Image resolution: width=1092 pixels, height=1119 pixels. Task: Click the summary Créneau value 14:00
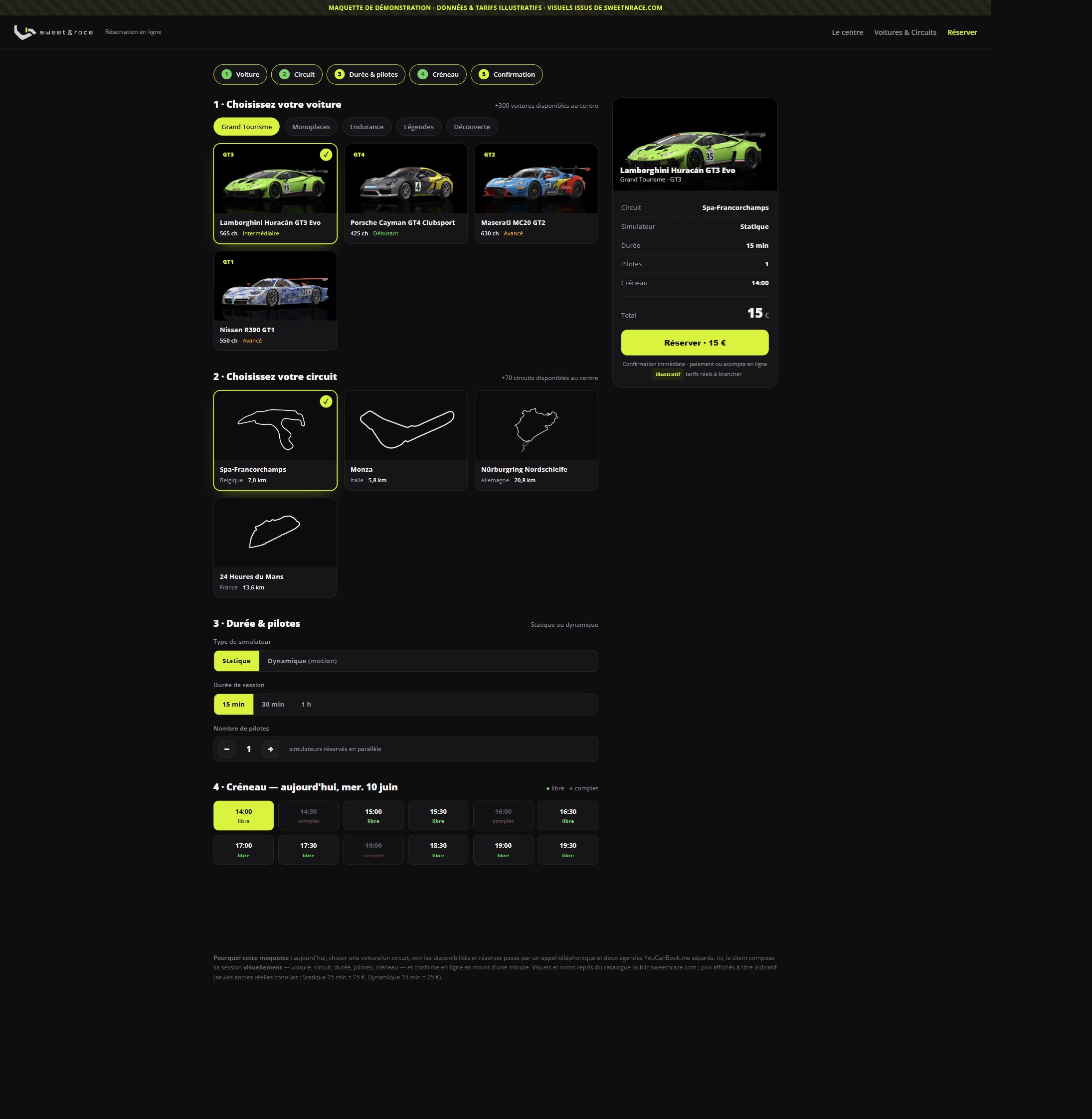[760, 283]
